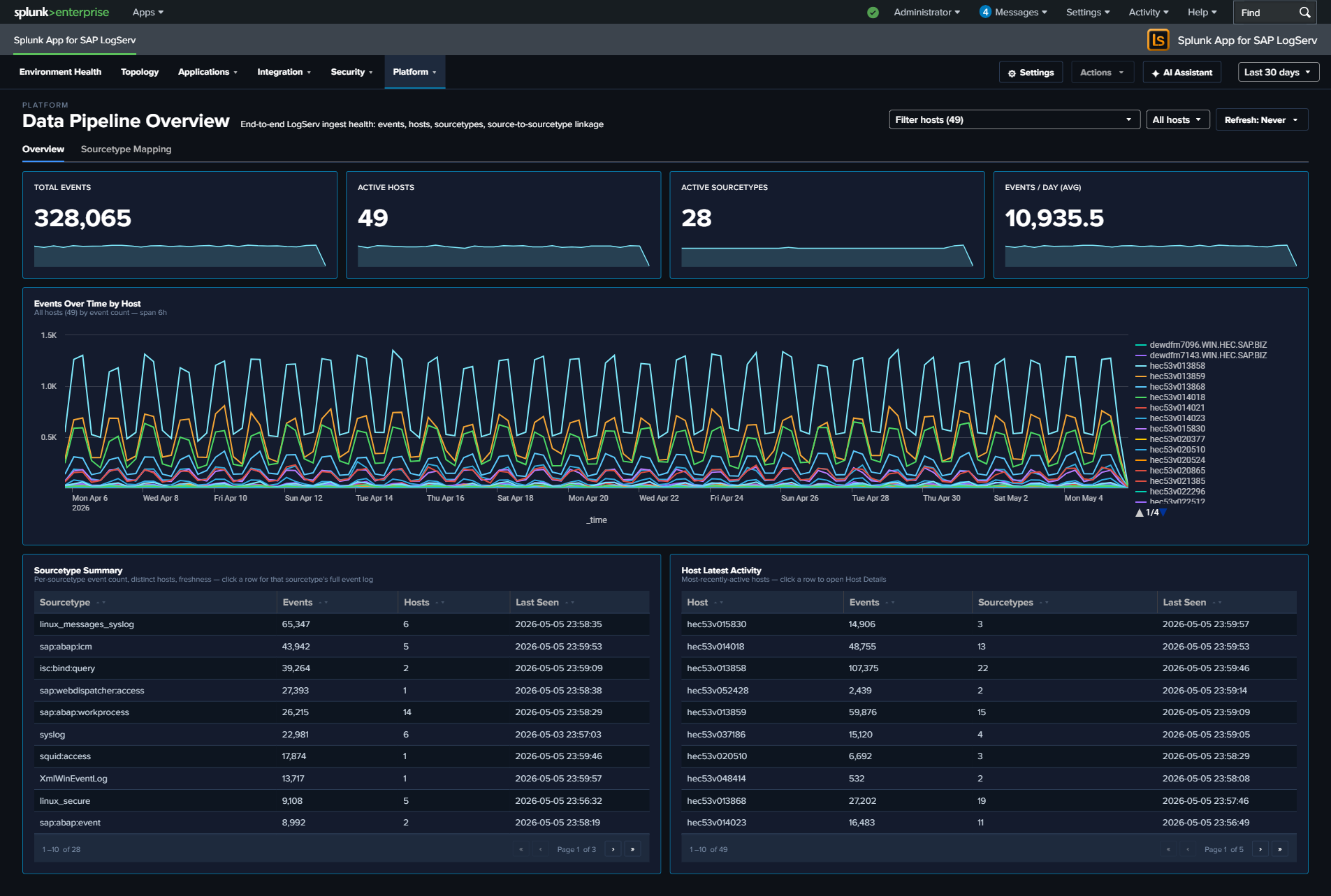Viewport: 1331px width, 896px height.
Task: Expand the Security nav menu
Action: pyautogui.click(x=351, y=72)
